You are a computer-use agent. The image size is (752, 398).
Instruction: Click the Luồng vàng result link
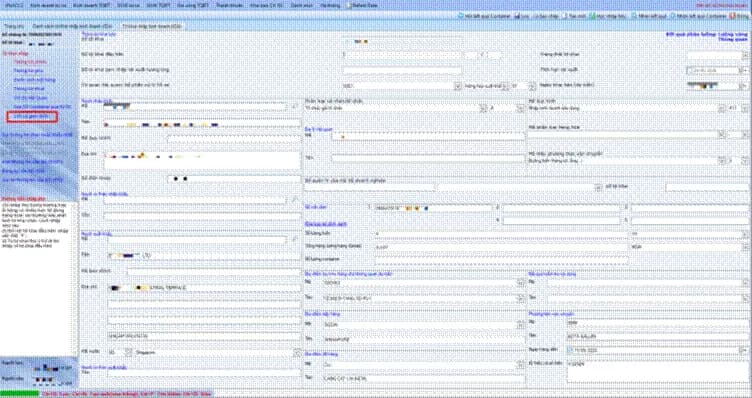733,35
